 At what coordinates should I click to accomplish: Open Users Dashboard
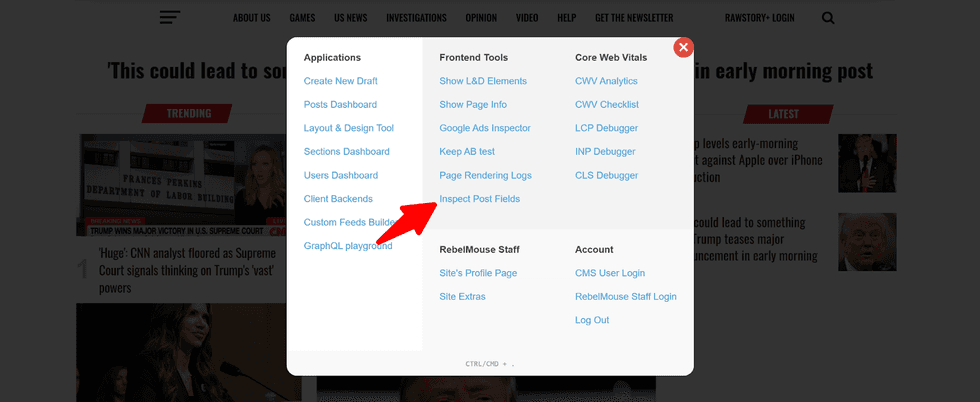click(x=341, y=176)
